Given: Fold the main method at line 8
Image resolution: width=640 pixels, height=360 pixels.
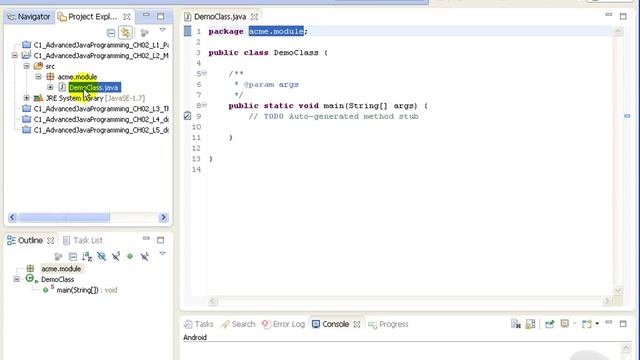Looking at the screenshot, I should (204, 105).
